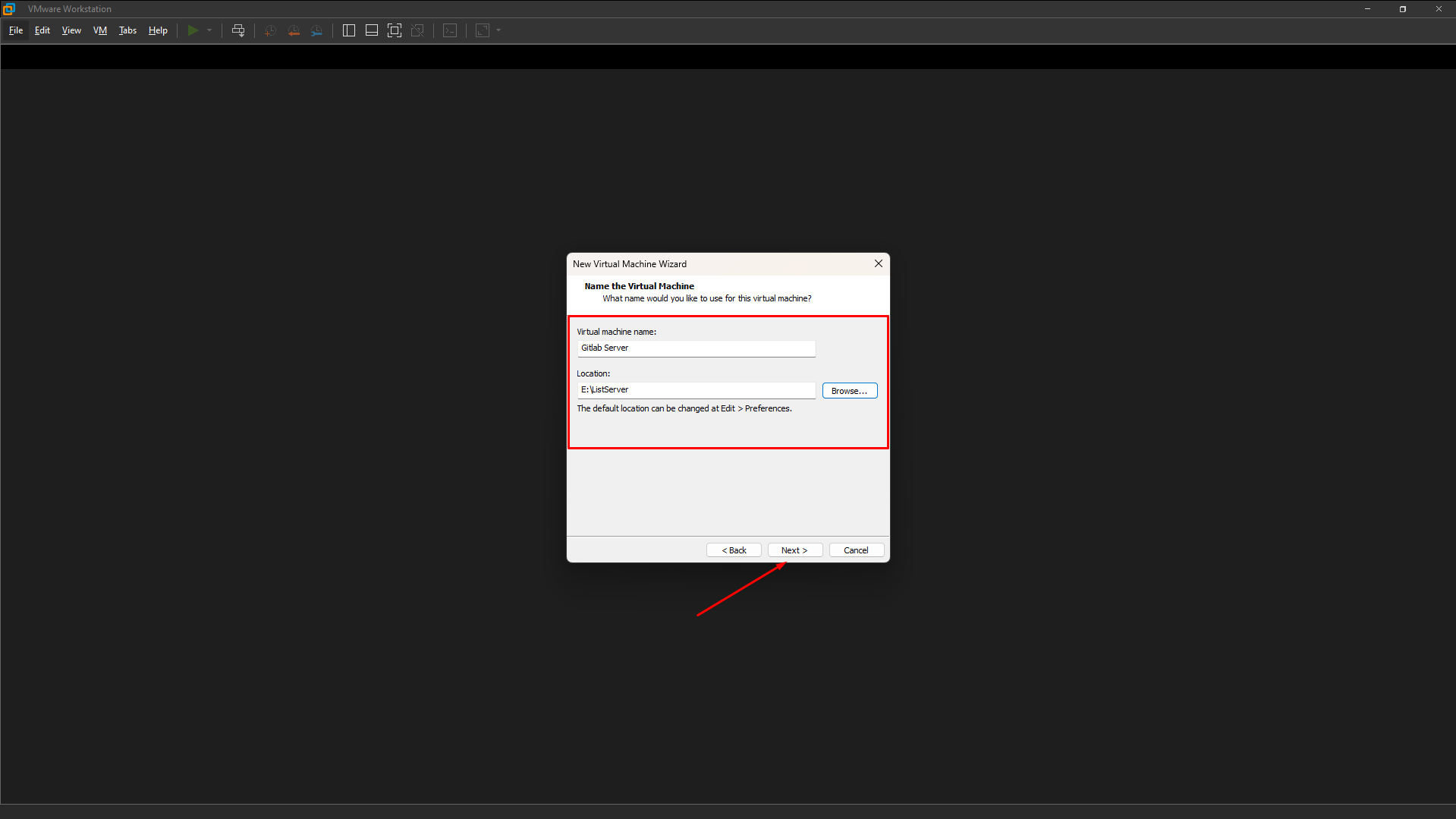1456x819 pixels.
Task: Toggle the library sidebar panel icon
Action: coord(349,30)
